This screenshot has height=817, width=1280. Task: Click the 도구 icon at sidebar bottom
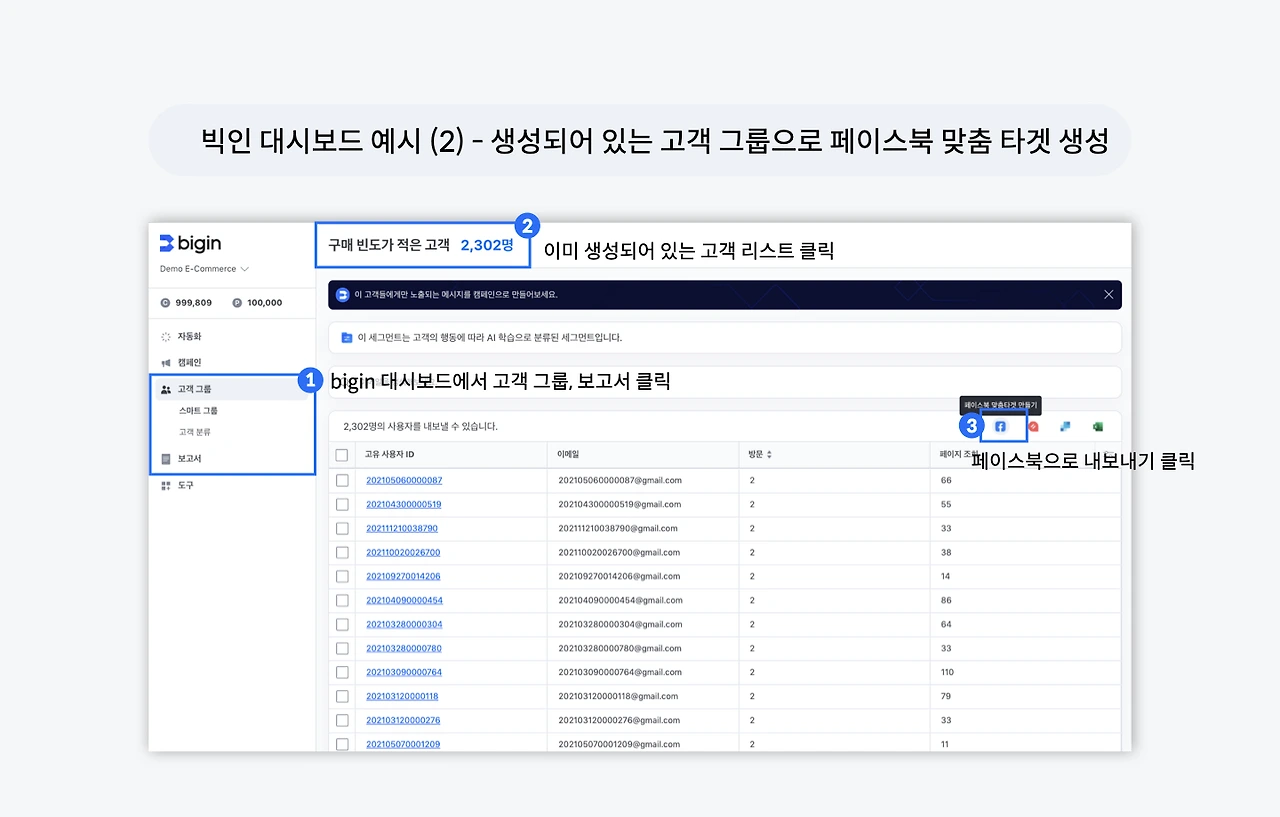[x=166, y=485]
